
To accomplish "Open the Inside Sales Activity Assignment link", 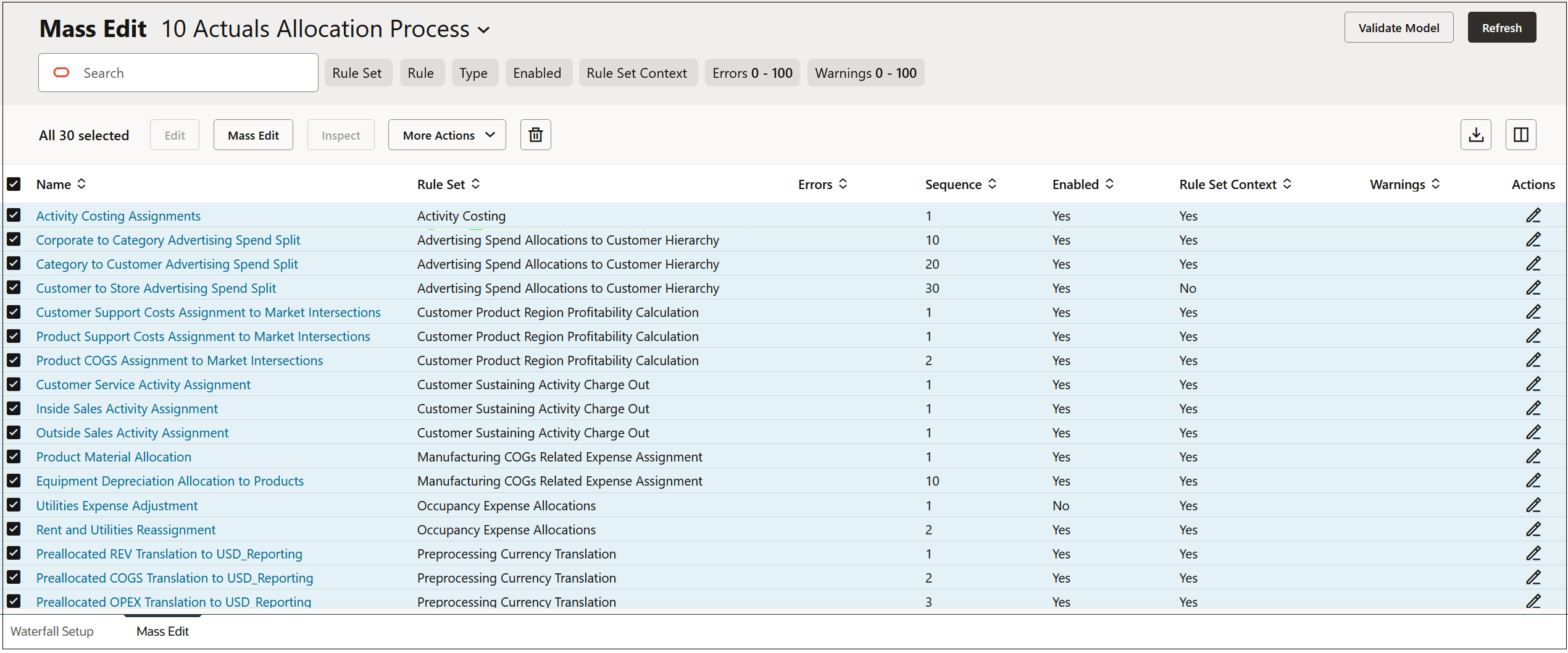I will coord(127,408).
